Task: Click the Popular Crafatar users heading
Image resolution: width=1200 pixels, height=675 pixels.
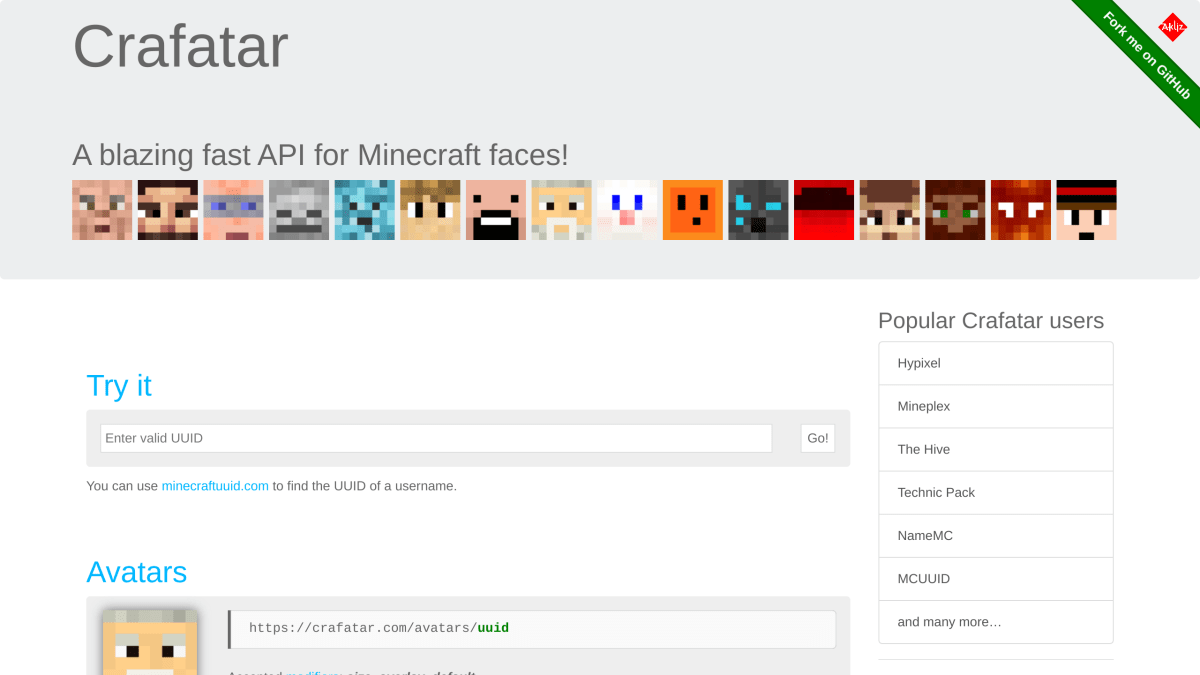Action: click(991, 321)
